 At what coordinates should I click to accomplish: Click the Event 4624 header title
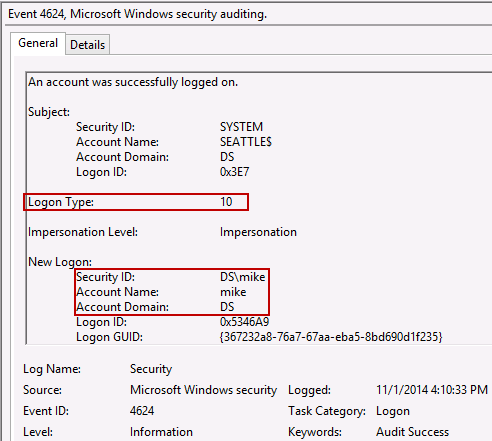tap(137, 14)
